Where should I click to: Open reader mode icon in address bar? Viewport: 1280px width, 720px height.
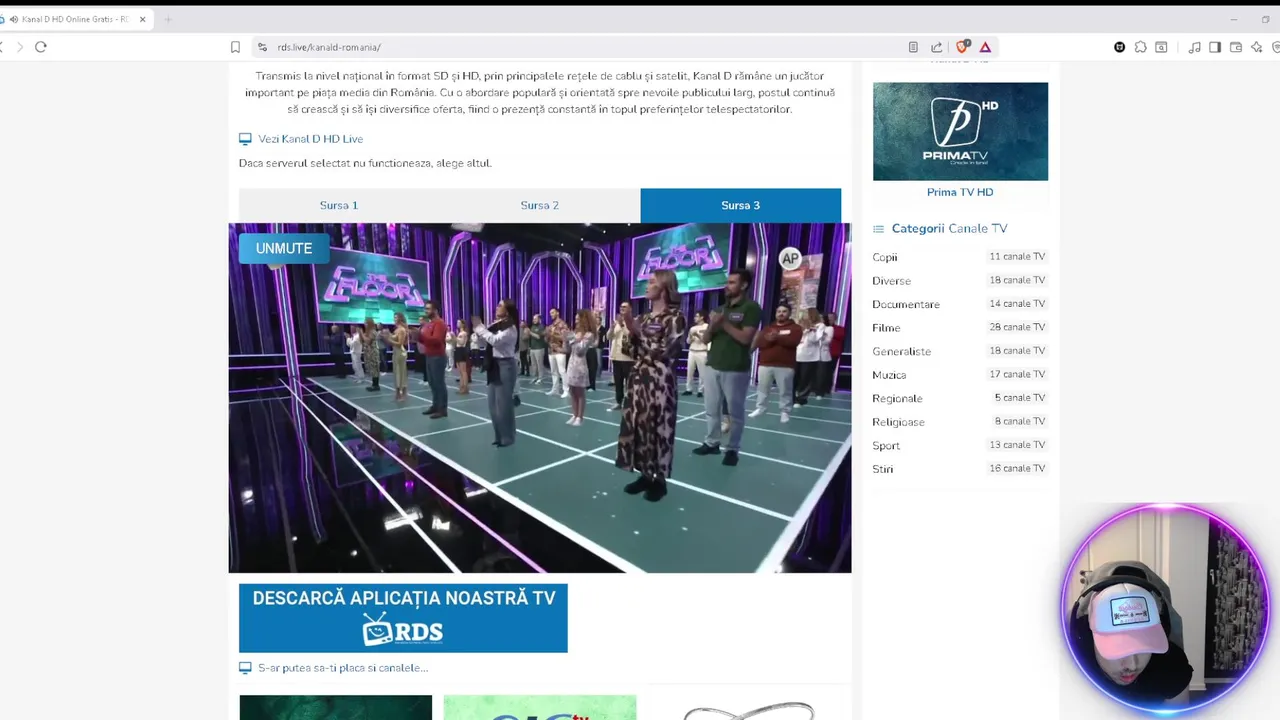[x=913, y=47]
